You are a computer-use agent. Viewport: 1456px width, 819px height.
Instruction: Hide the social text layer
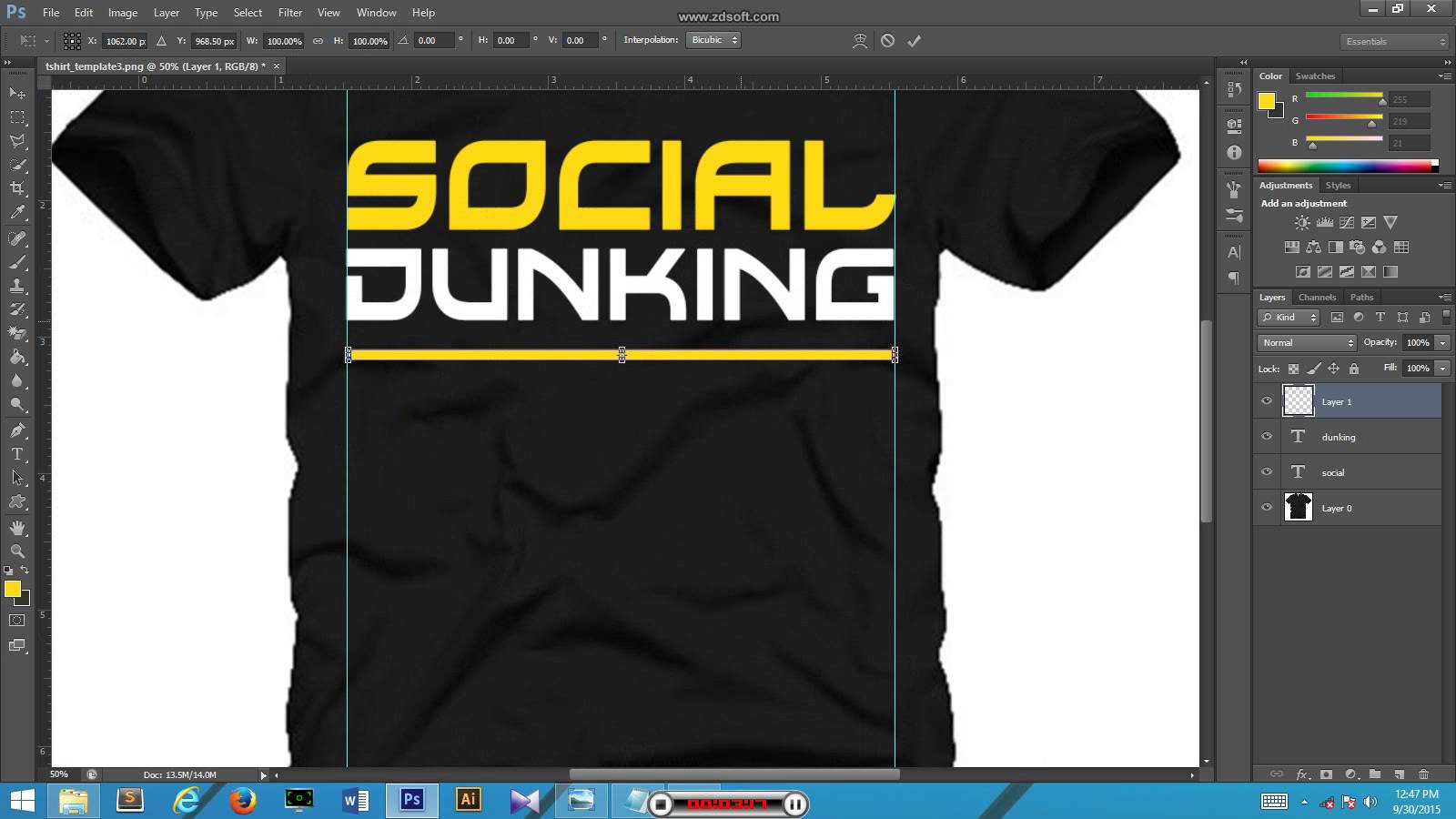pyautogui.click(x=1267, y=472)
